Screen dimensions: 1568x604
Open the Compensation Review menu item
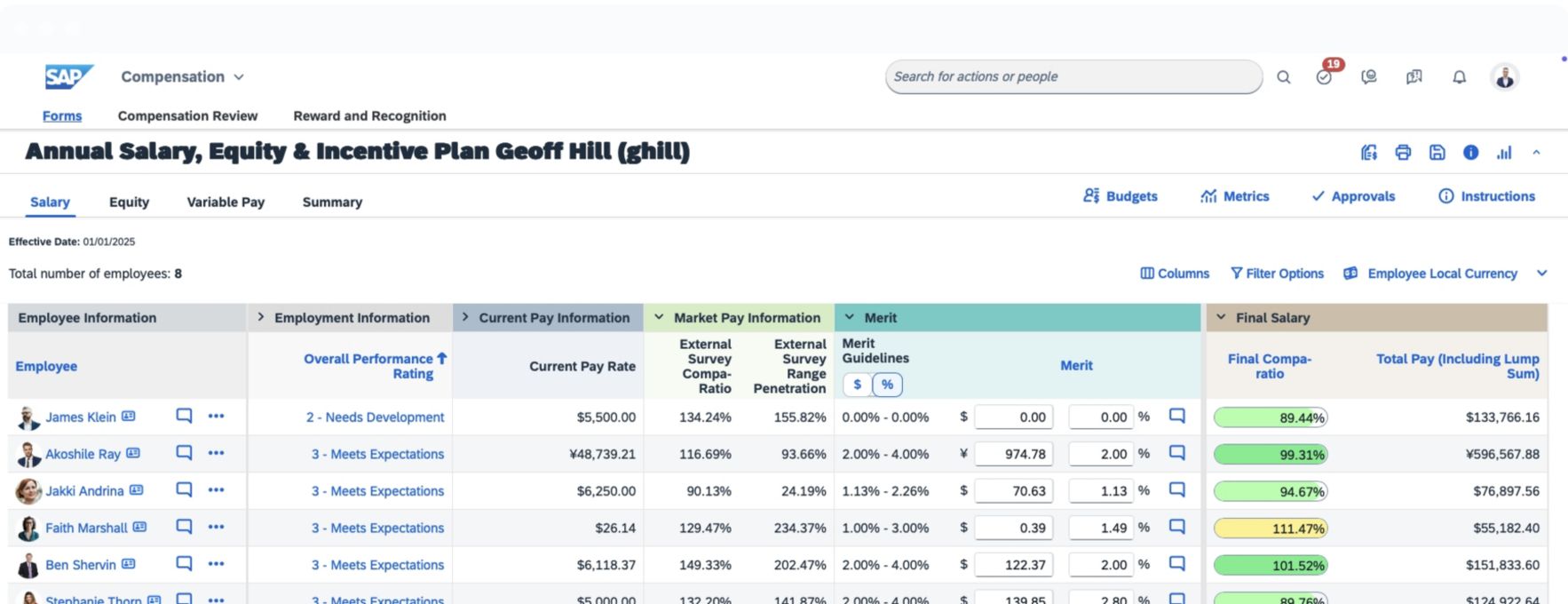click(x=187, y=115)
